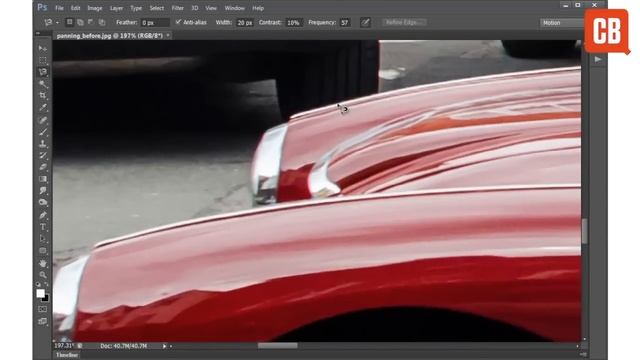Toggle the tablet pen pressure icon
Image resolution: width=640 pixels, height=360 pixels.
365,22
